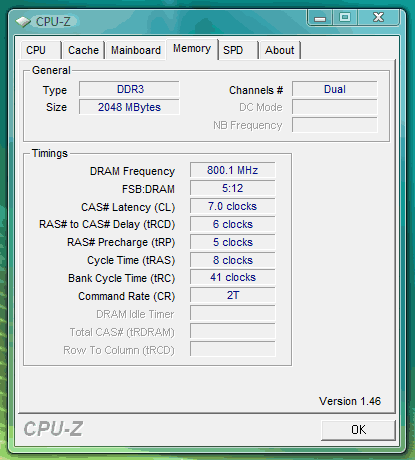Switch to the CPU tab

click(x=41, y=50)
